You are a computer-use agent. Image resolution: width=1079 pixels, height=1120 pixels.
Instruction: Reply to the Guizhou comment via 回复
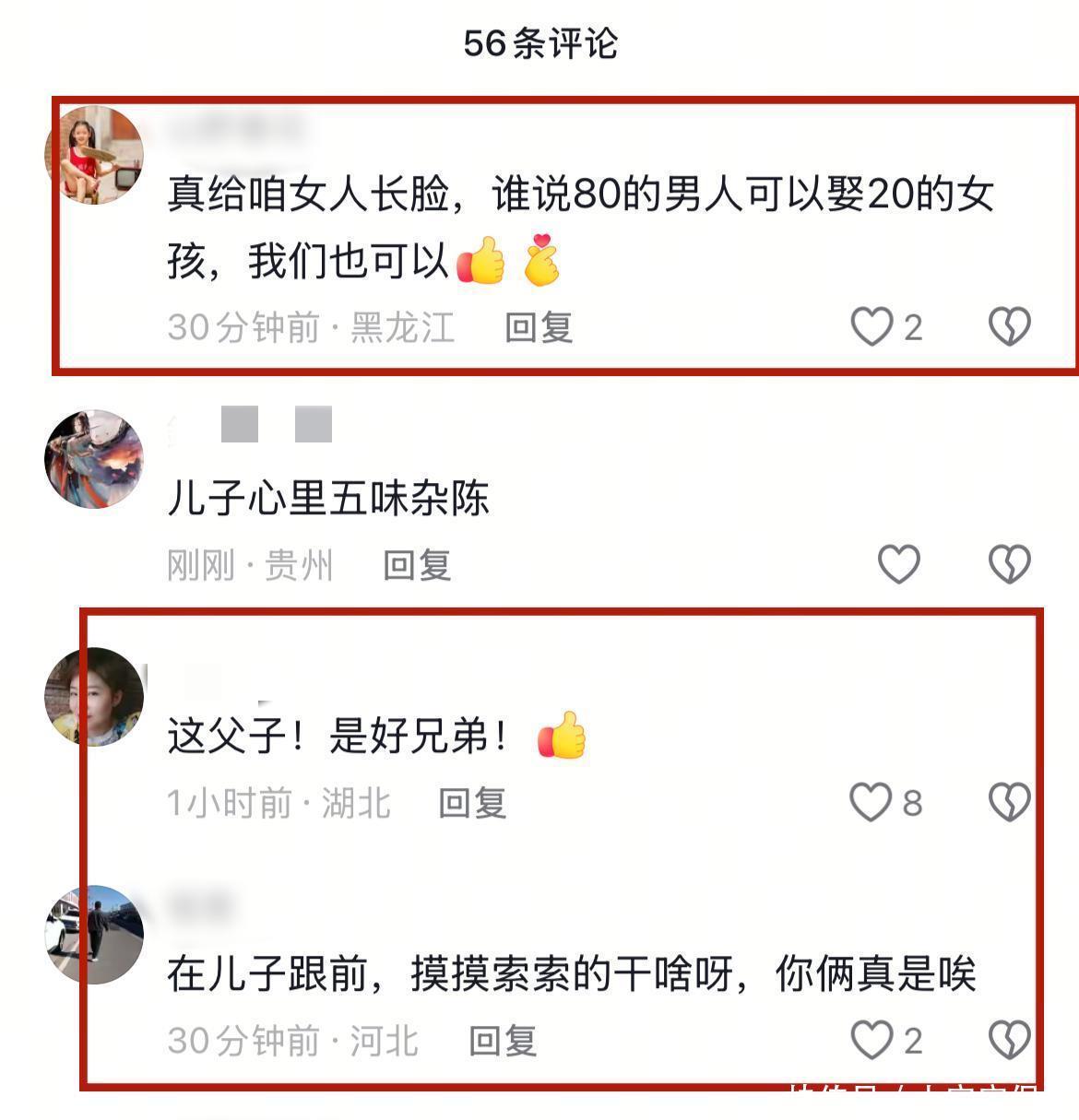coord(417,565)
